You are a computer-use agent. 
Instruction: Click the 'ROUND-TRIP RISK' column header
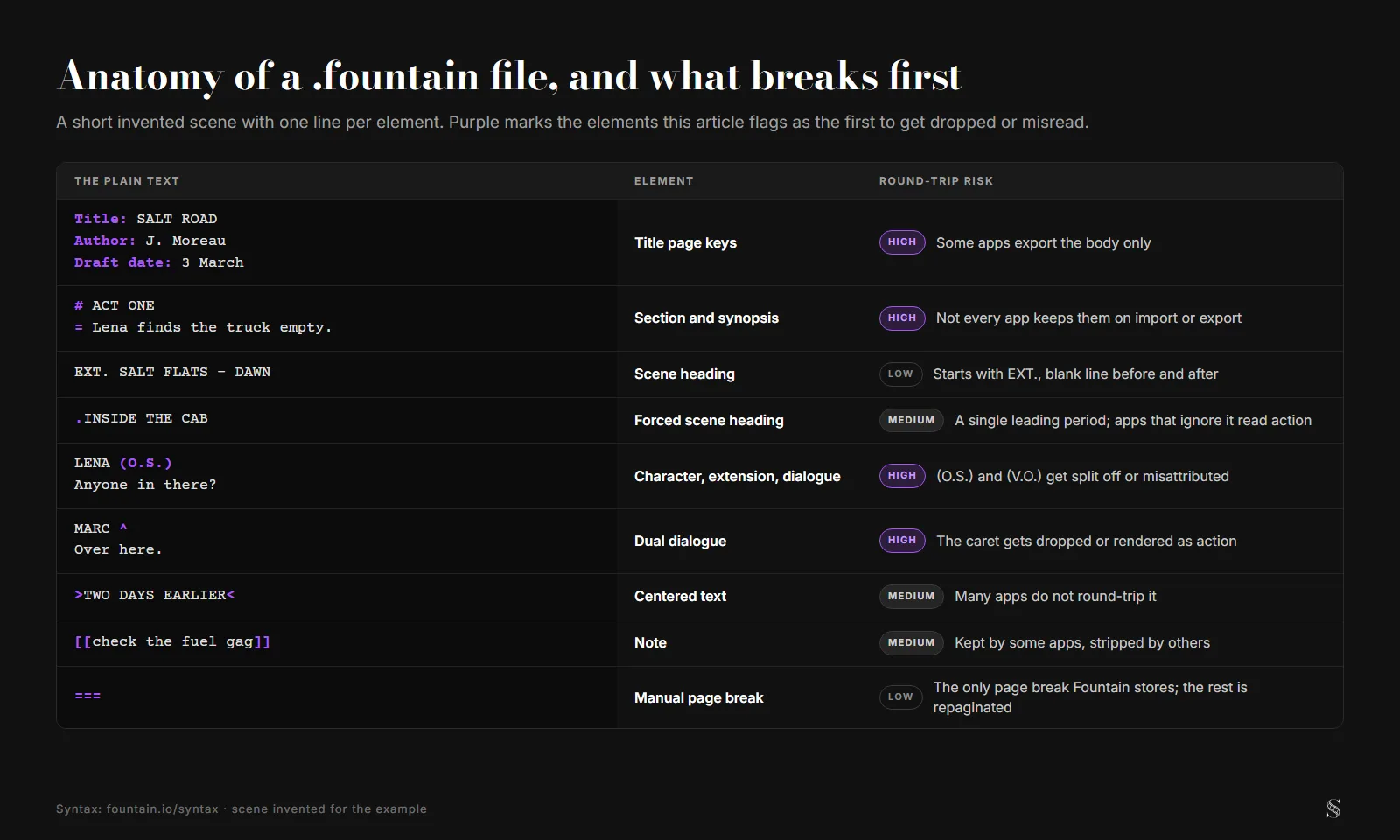[x=936, y=181]
